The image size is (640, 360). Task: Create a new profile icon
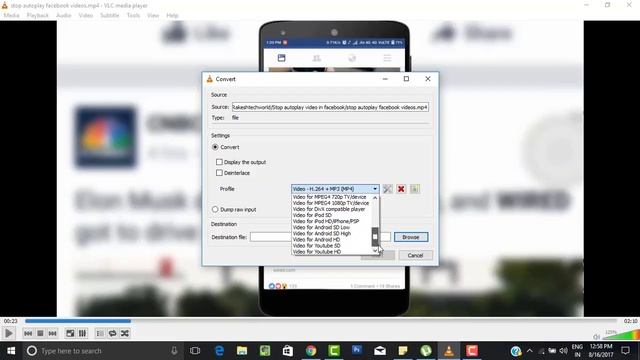pyautogui.click(x=415, y=189)
